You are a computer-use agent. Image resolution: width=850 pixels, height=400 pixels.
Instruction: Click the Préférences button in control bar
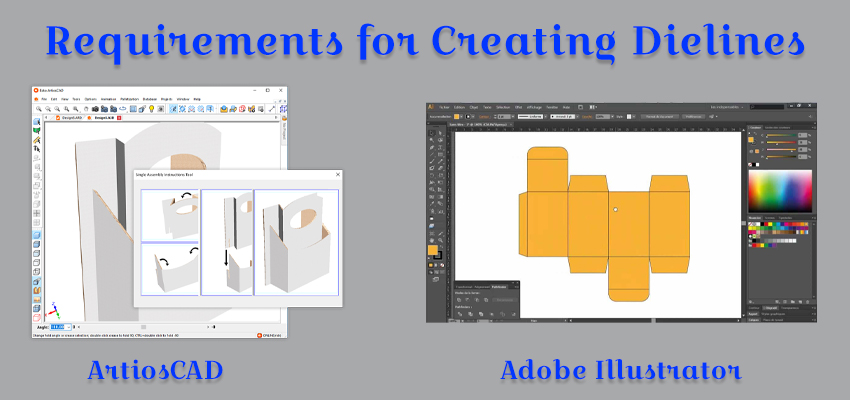point(693,117)
